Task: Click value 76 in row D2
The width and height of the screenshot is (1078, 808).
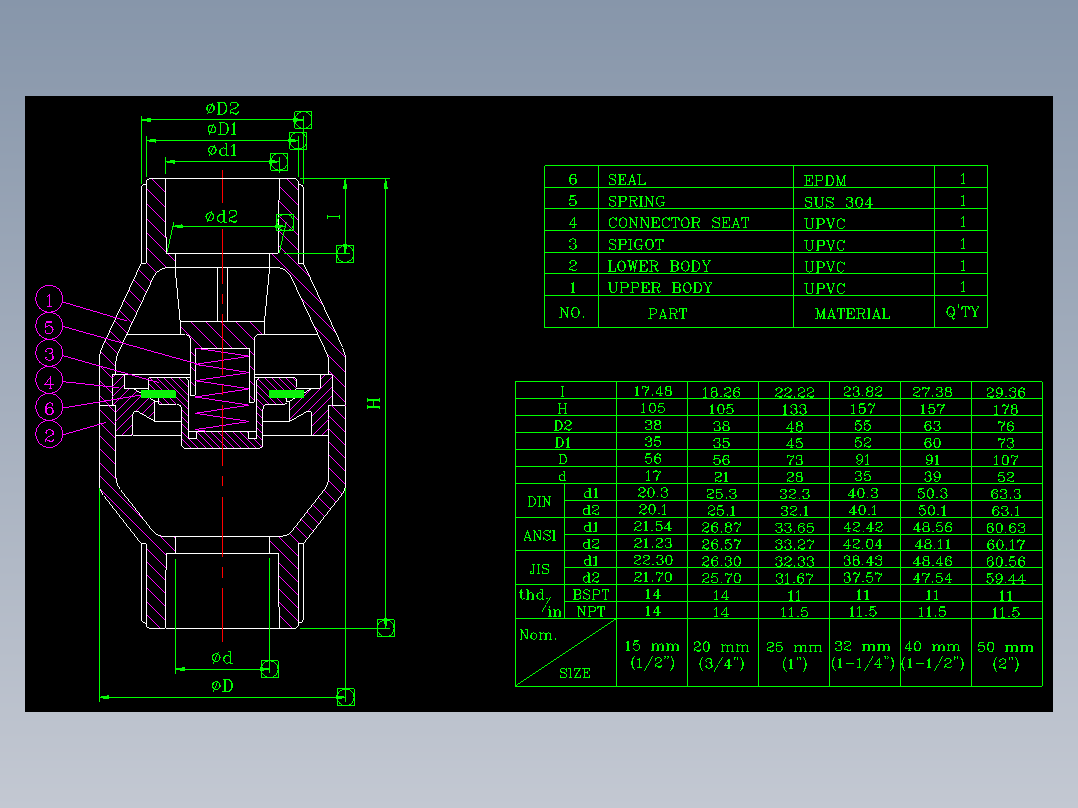Action: (1006, 426)
